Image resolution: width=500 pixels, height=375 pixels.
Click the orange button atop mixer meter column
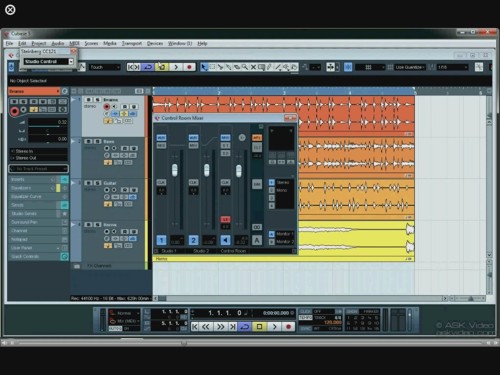point(257,138)
